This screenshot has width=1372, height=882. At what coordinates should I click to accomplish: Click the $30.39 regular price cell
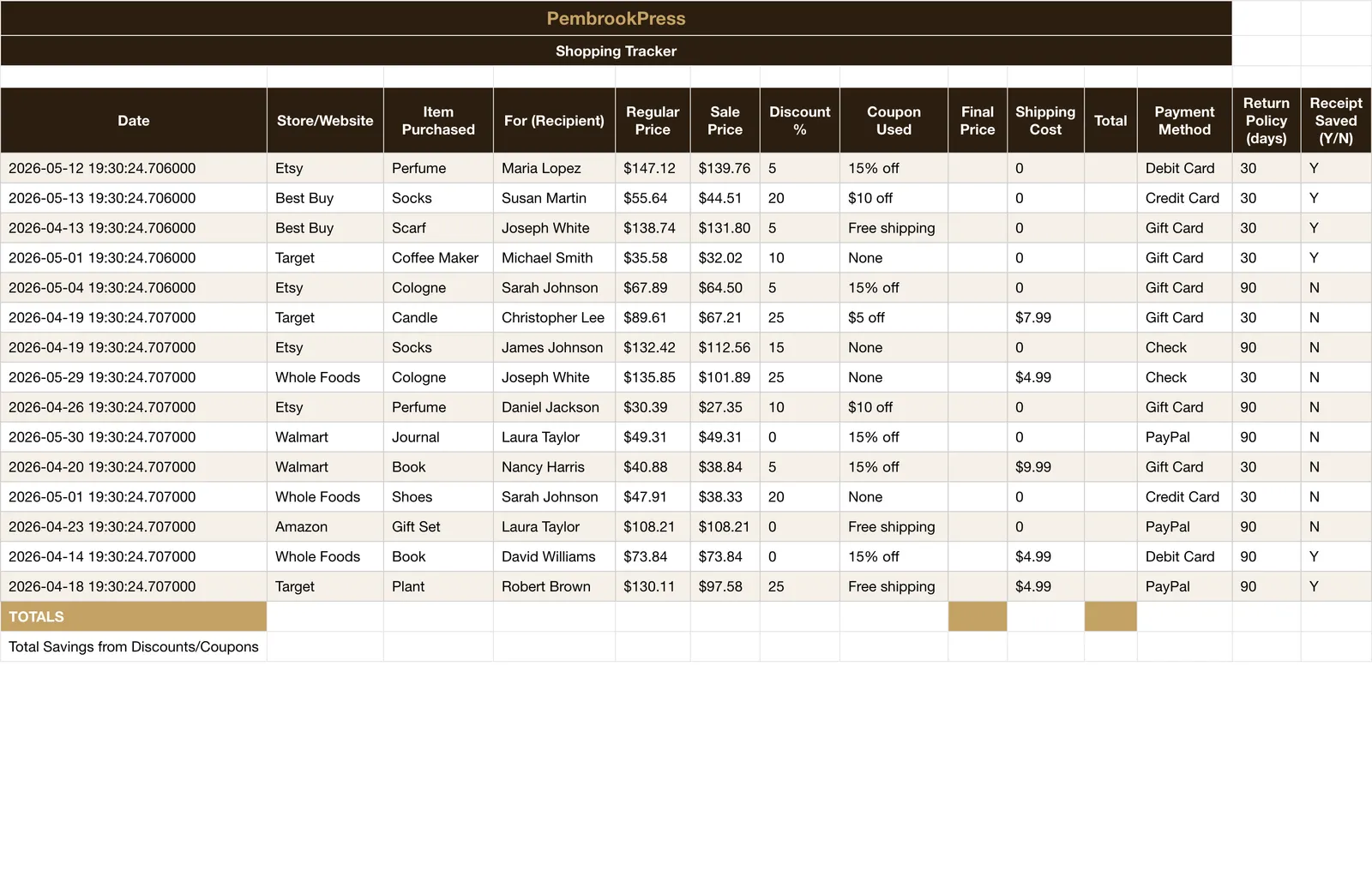click(653, 407)
